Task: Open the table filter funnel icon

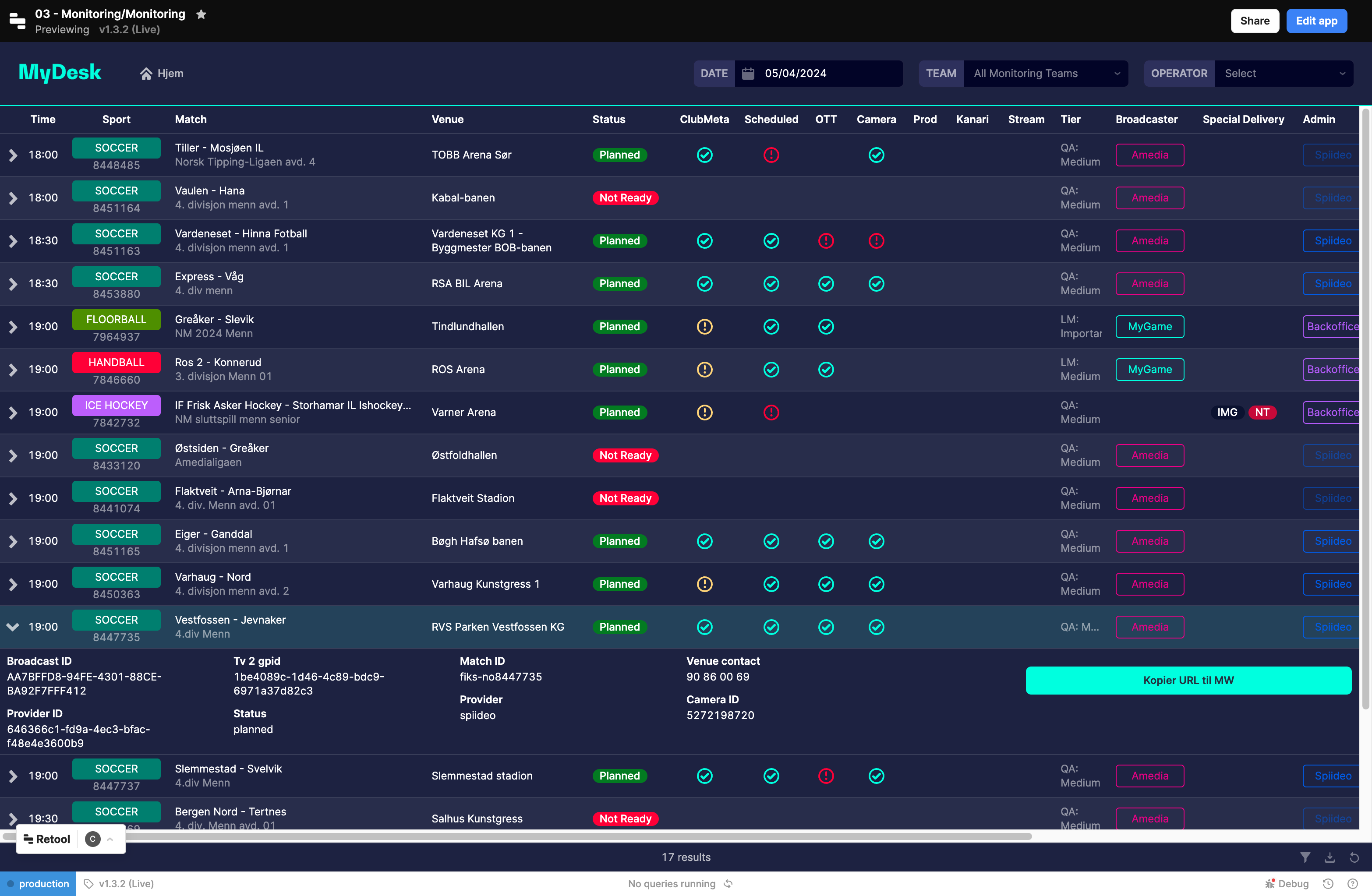Action: [x=1305, y=857]
